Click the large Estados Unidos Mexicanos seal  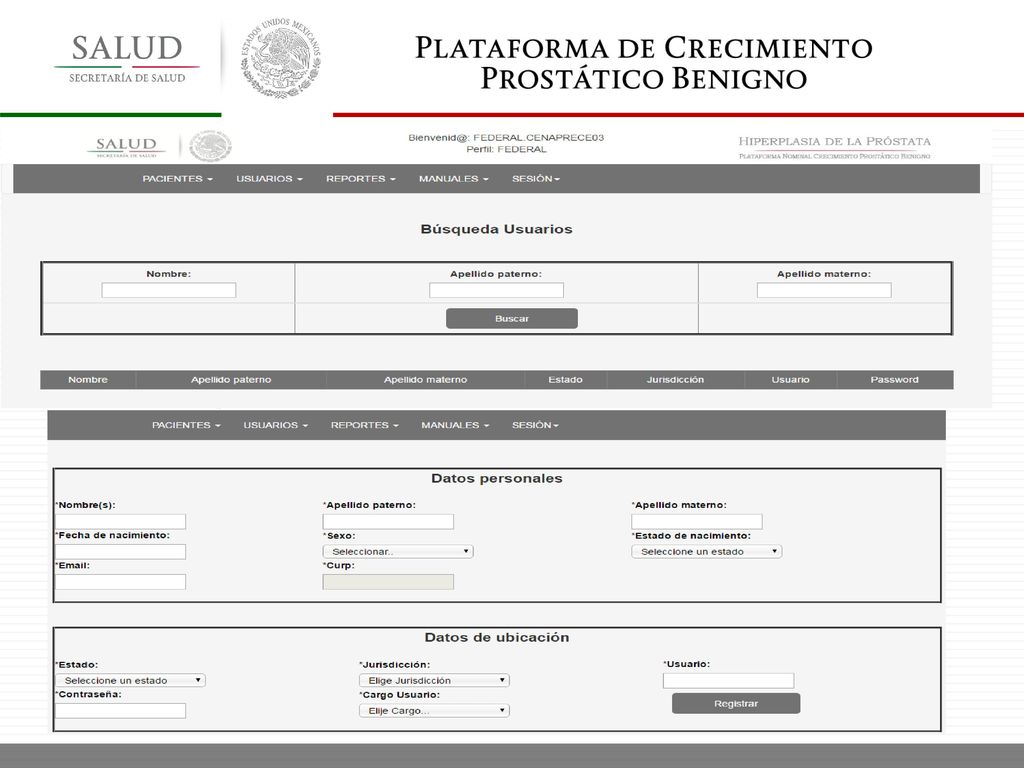[281, 58]
